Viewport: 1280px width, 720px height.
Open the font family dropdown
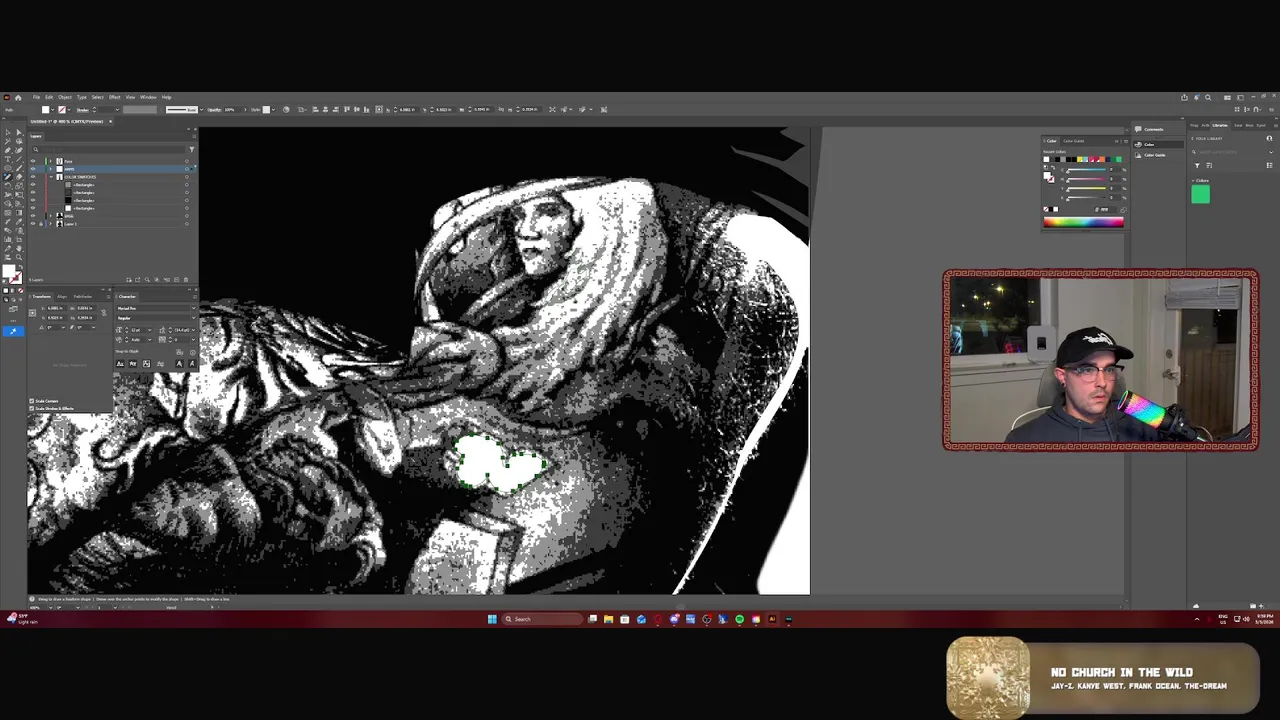coord(194,308)
